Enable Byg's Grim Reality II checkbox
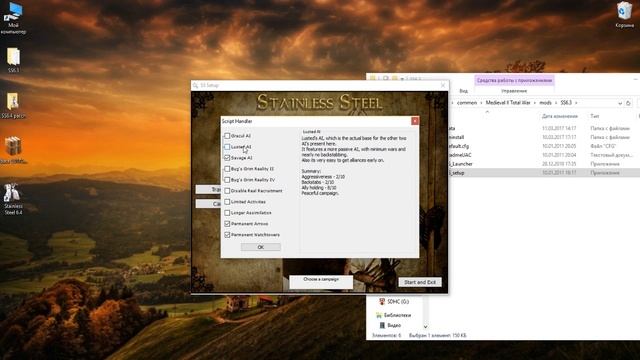Image resolution: width=640 pixels, height=360 pixels. [x=227, y=169]
